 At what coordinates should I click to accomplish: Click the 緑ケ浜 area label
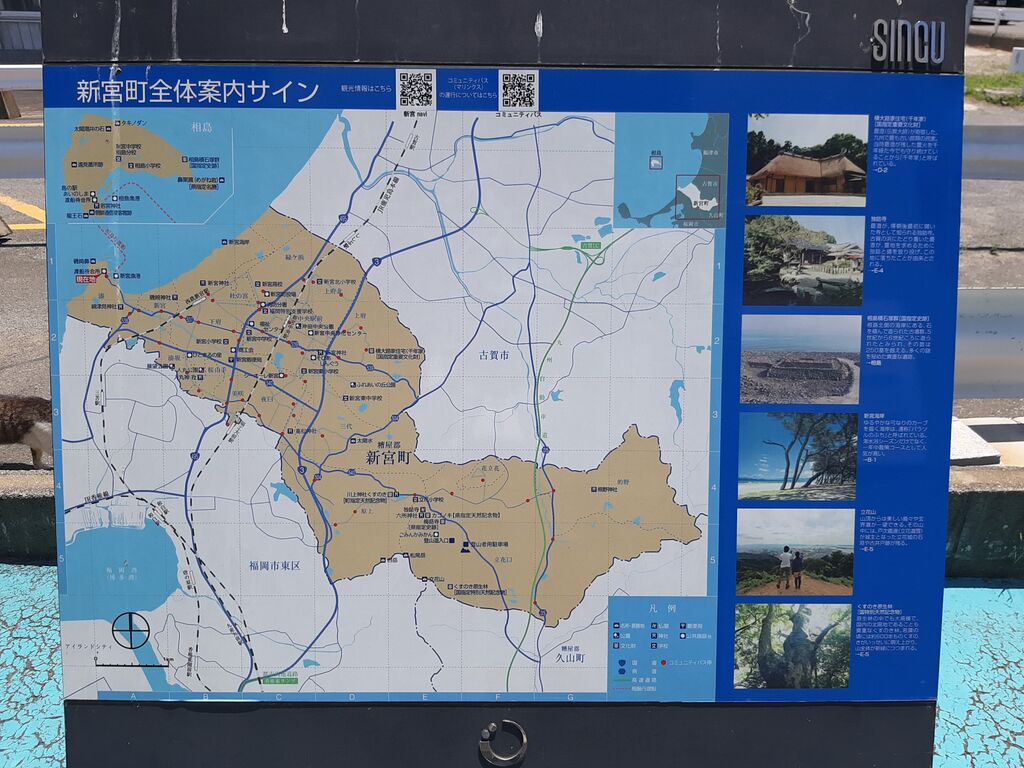click(295, 257)
